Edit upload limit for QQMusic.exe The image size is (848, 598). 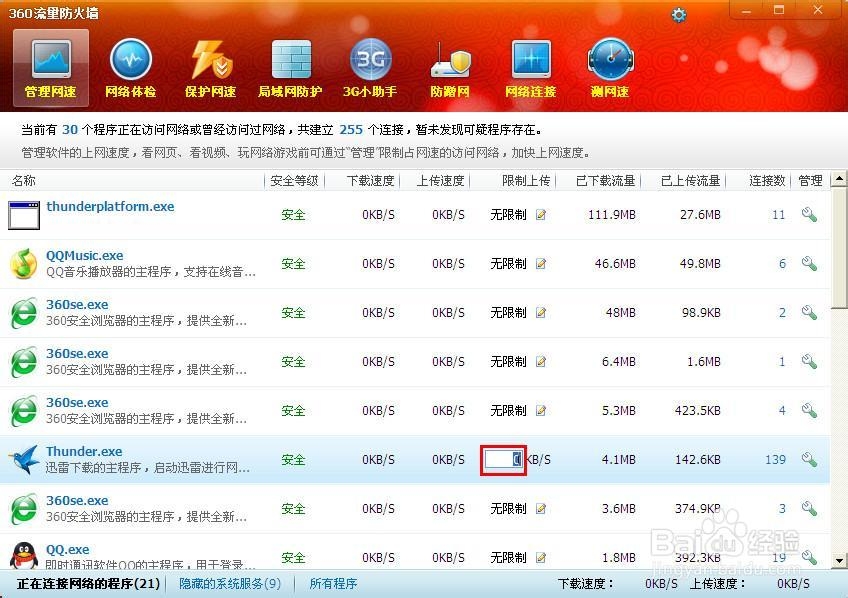[x=541, y=264]
